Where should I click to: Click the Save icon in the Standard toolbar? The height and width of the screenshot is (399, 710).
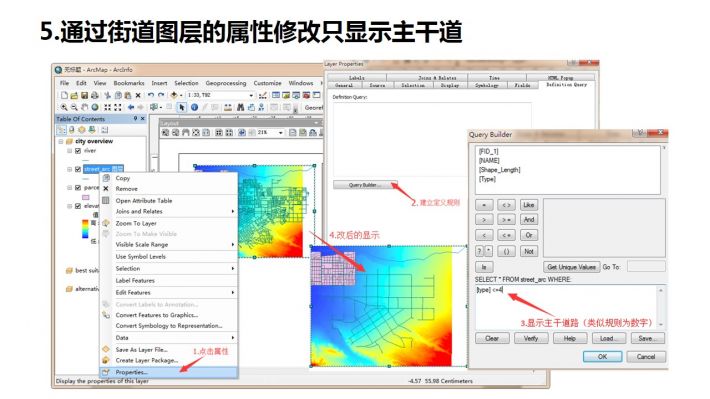[84, 96]
